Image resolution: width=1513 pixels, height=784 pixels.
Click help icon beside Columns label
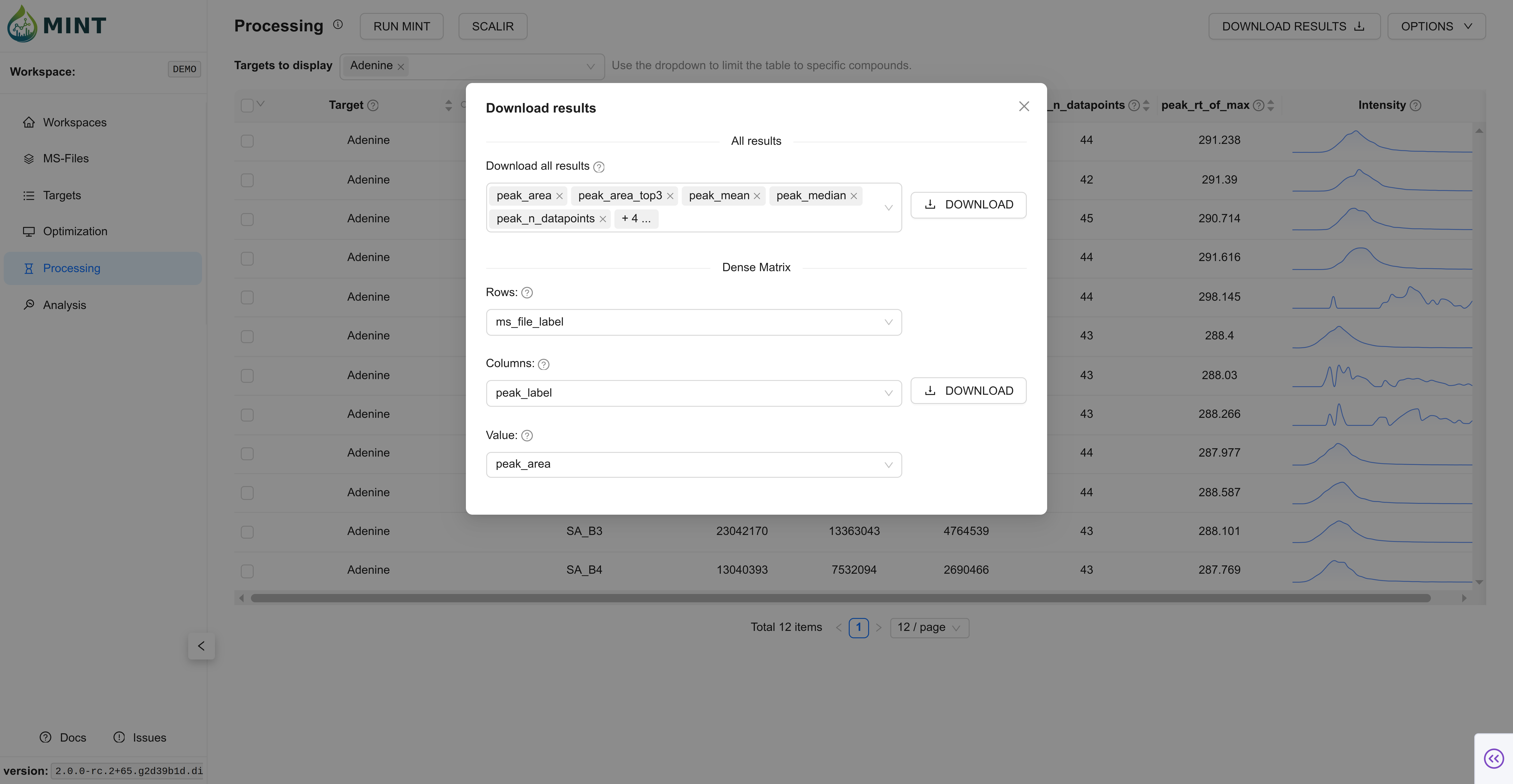point(543,364)
